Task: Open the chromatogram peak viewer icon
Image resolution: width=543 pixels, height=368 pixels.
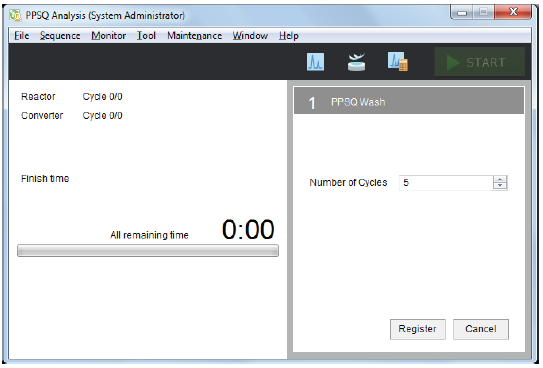Action: [x=315, y=62]
